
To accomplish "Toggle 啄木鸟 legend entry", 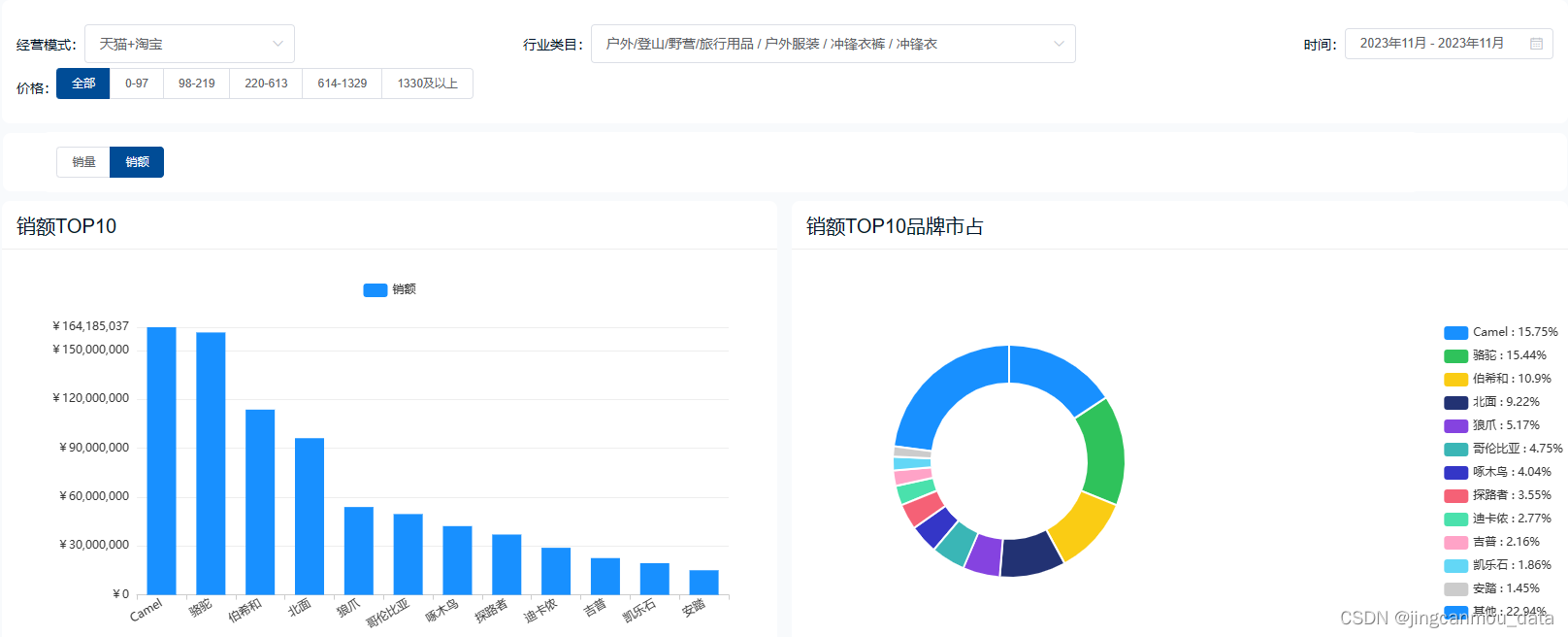I will 1497,472.
